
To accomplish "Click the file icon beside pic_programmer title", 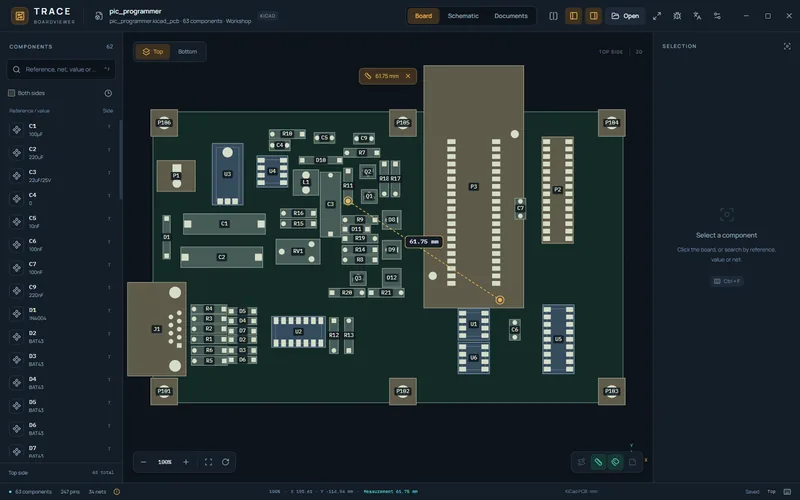I will 98,16.
